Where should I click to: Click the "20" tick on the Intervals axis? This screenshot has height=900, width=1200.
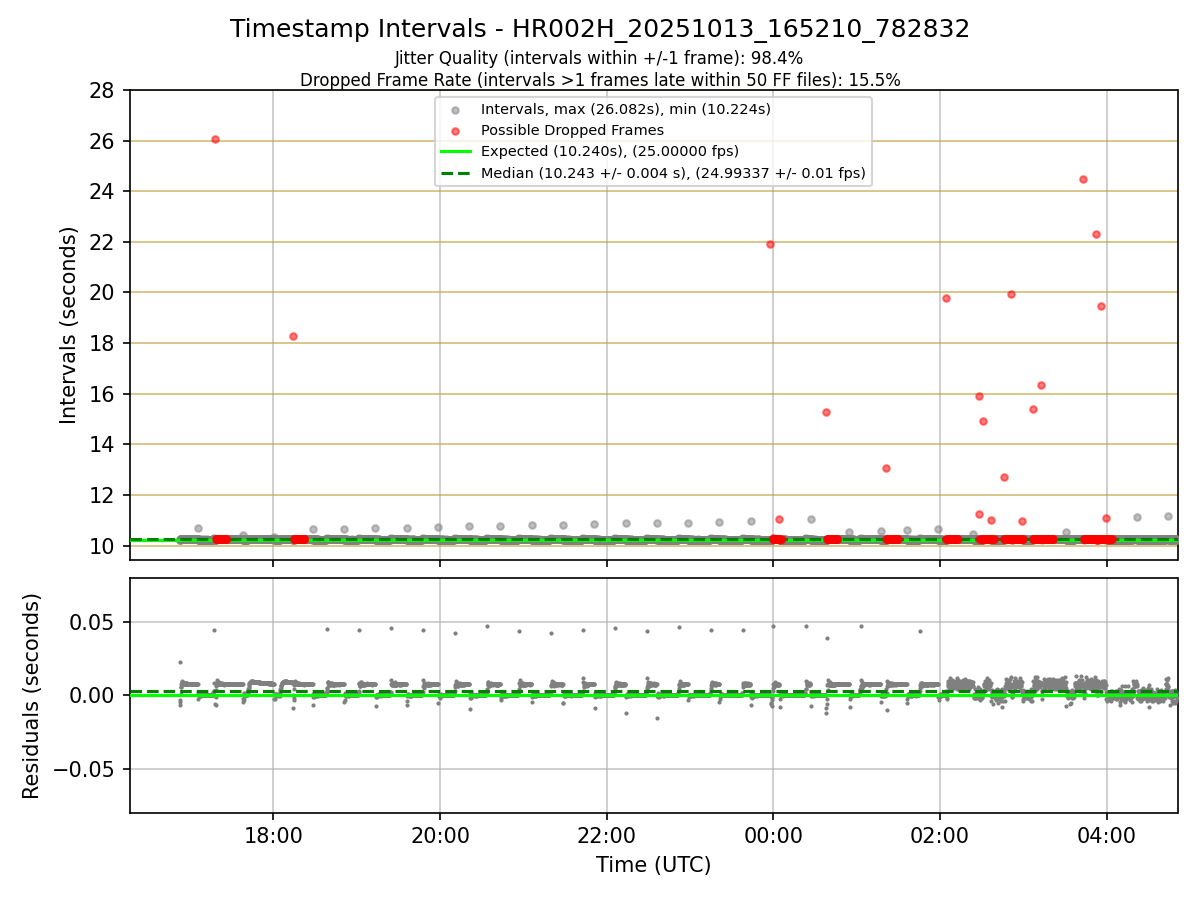point(101,293)
